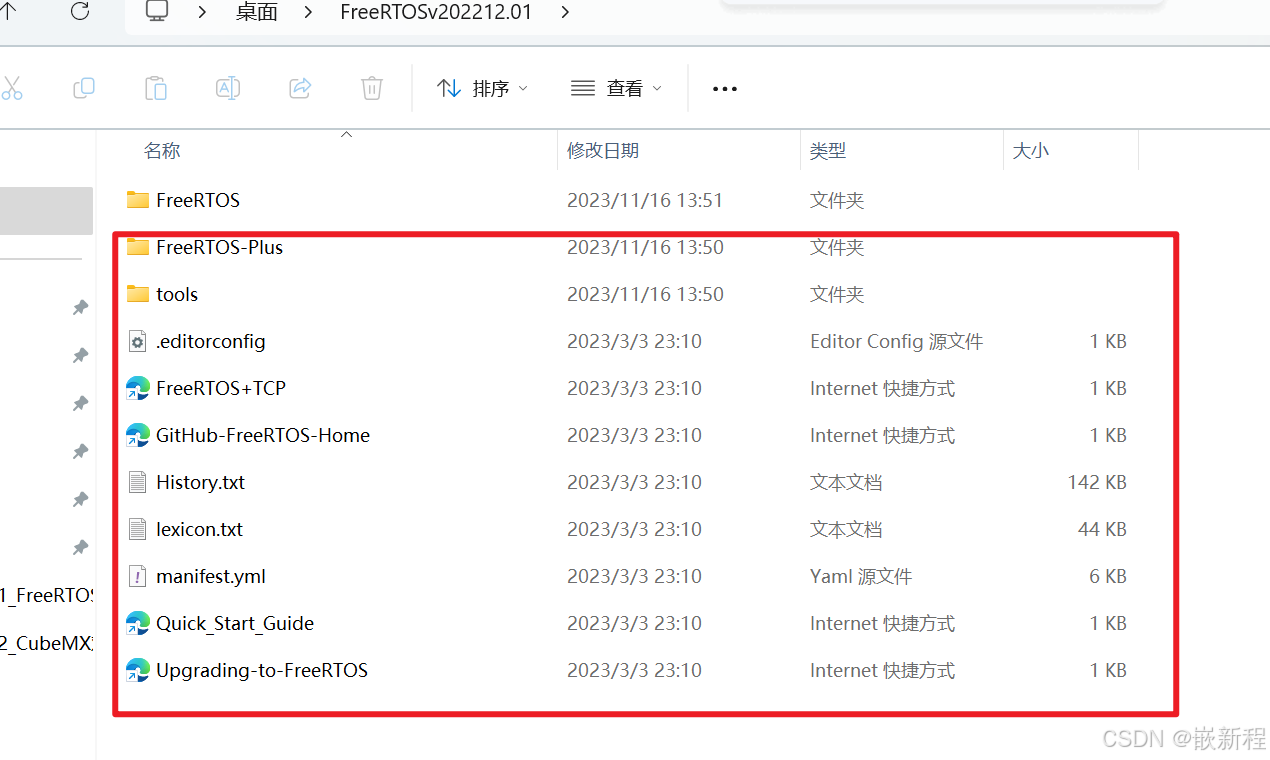Viewport: 1270px width, 760px height.
Task: Click the FreeRTOS+TCP file name
Action: 221,388
